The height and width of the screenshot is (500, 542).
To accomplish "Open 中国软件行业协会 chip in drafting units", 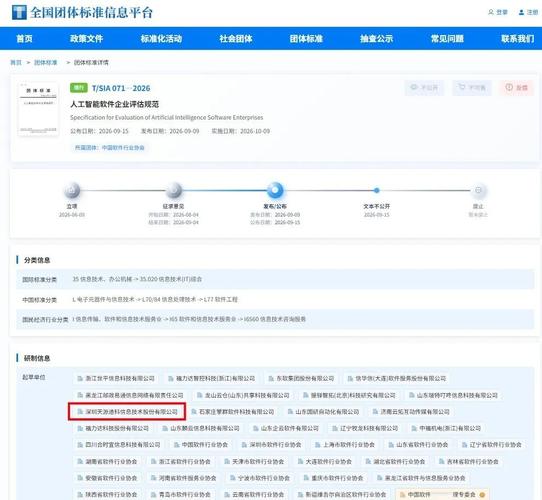I will 201,445.
